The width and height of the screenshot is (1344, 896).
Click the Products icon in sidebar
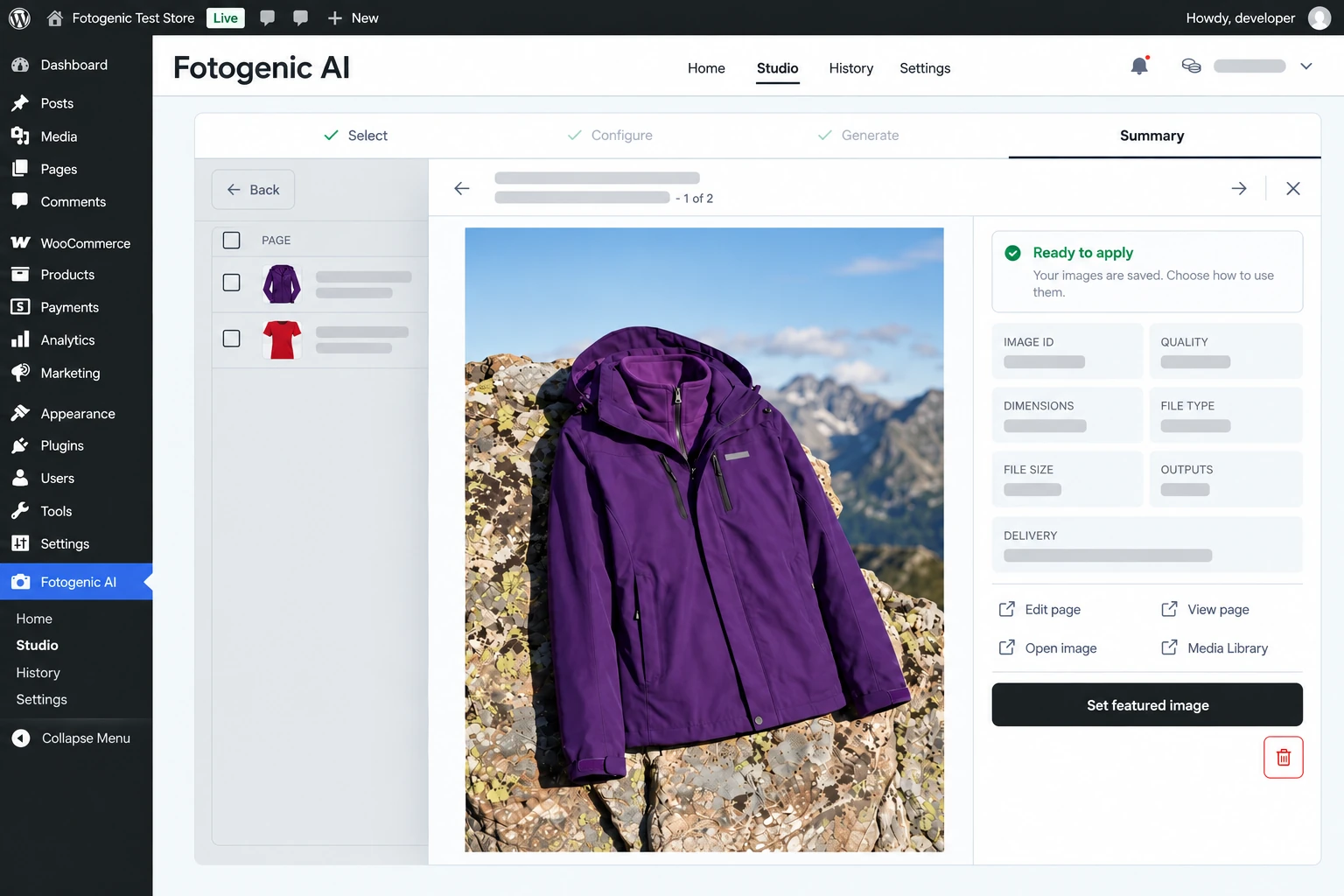pyautogui.click(x=20, y=274)
